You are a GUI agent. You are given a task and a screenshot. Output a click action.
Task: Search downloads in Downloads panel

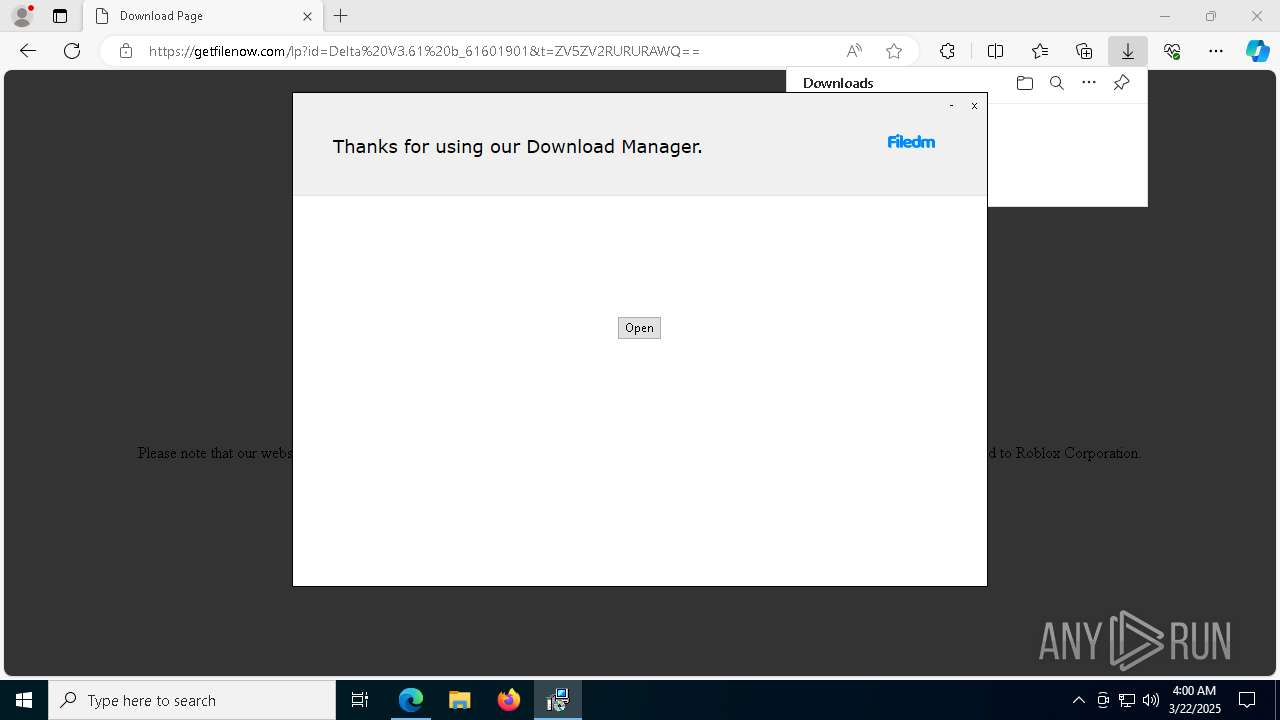pos(1056,83)
